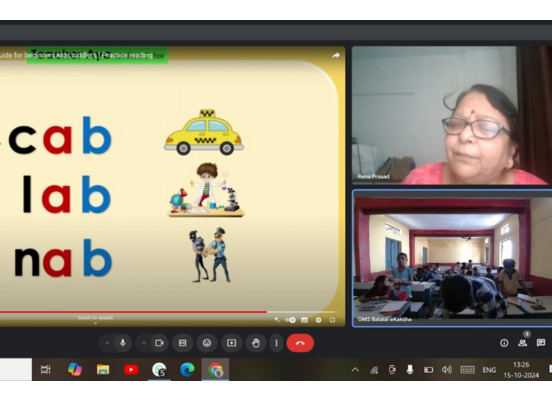The image size is (552, 401).
Task: Exit fullscreen on the YouTube player
Action: pyautogui.click(x=332, y=320)
